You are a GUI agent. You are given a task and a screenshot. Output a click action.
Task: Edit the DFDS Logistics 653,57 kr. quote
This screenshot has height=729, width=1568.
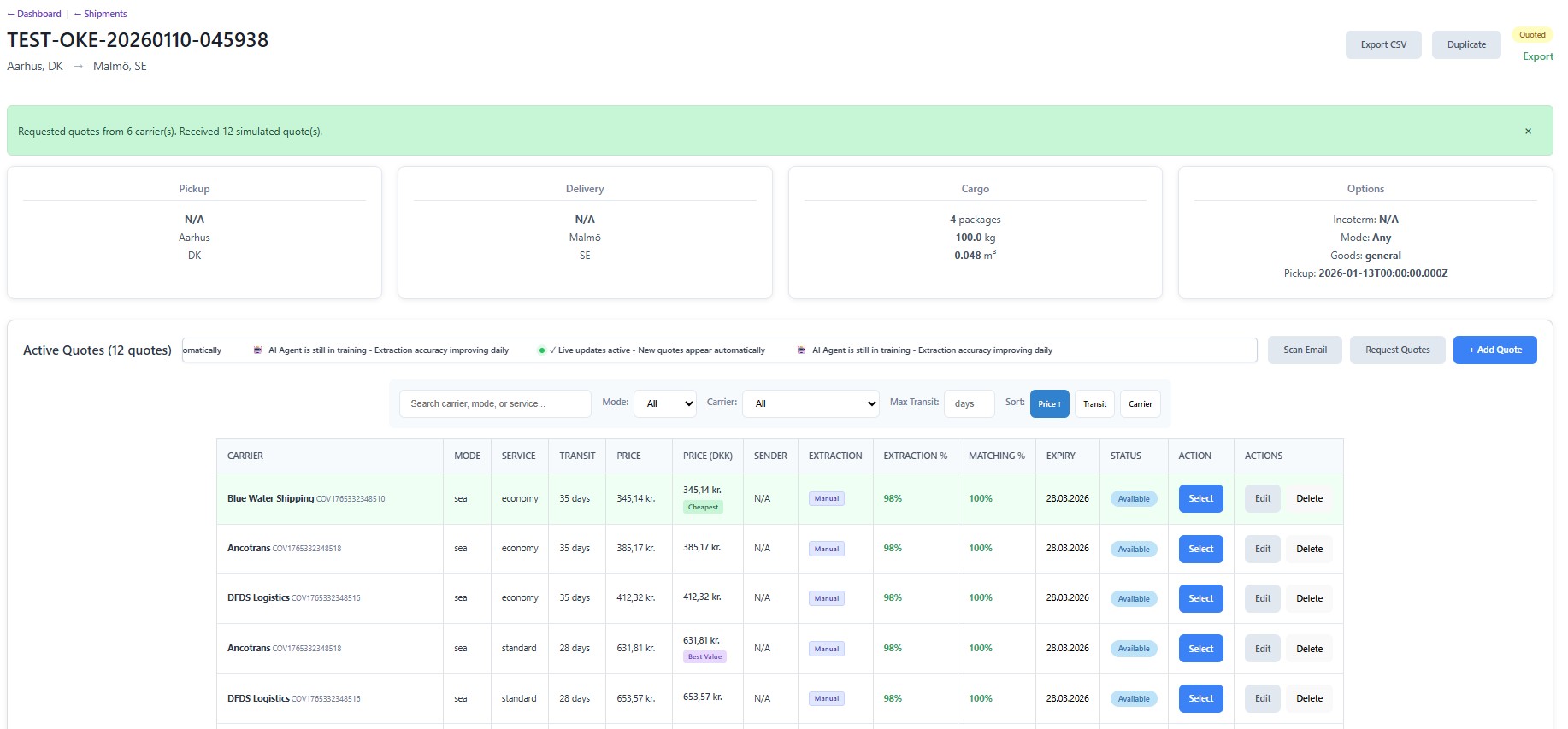(x=1263, y=698)
